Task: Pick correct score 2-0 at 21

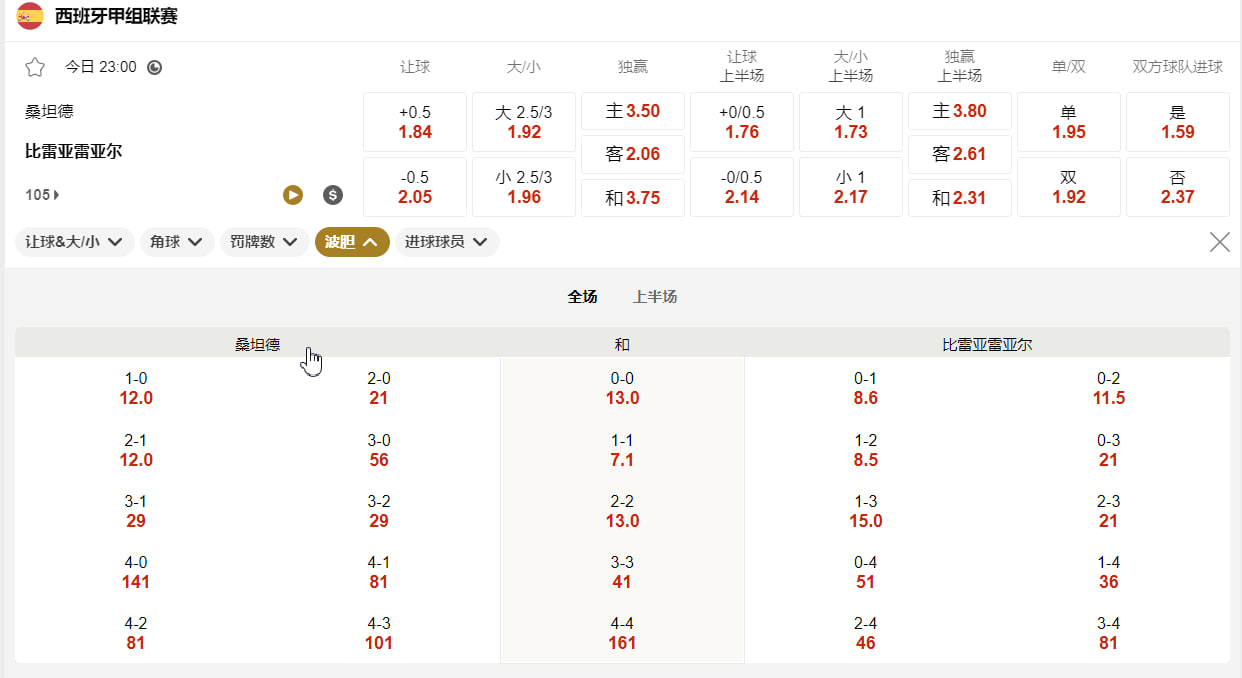Action: click(x=379, y=389)
